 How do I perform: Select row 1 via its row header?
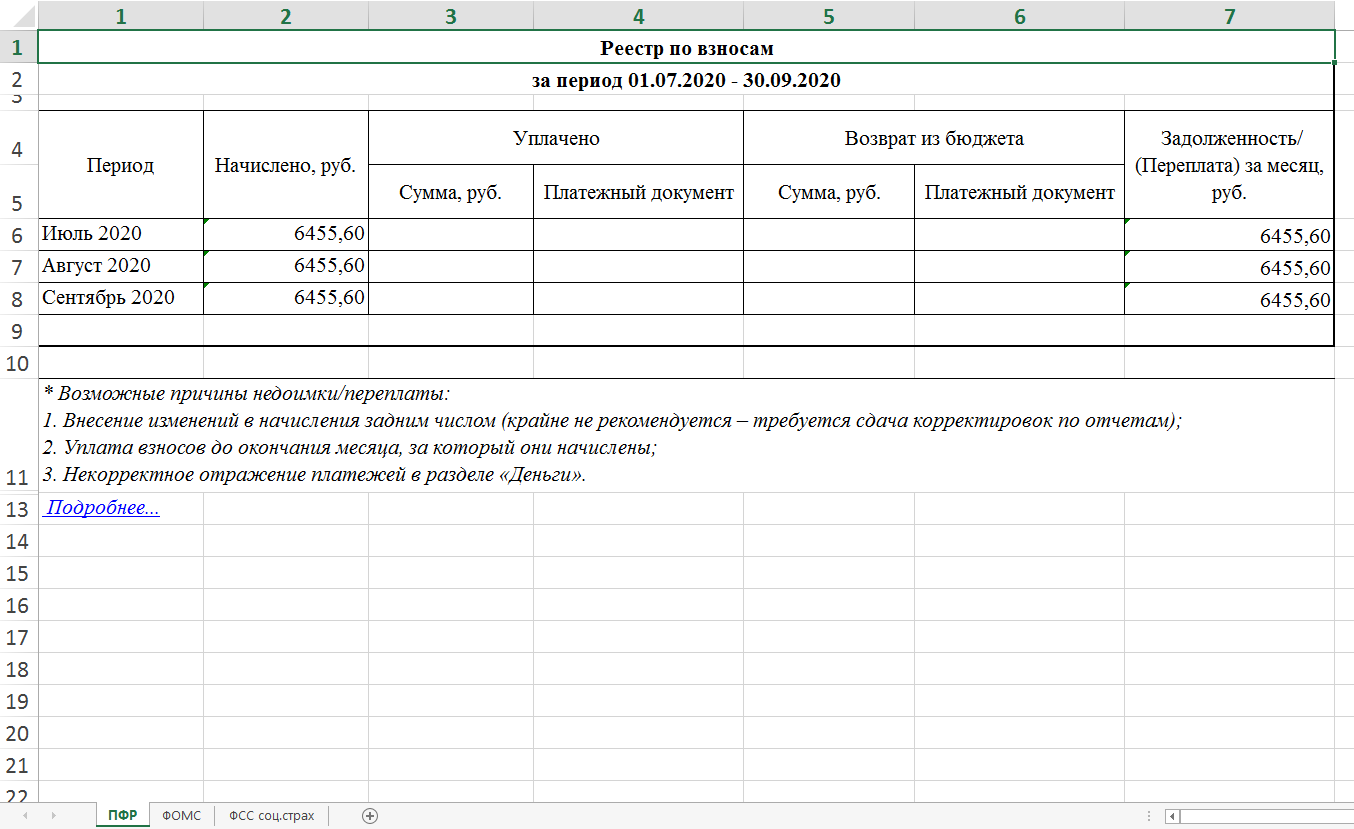(18, 47)
